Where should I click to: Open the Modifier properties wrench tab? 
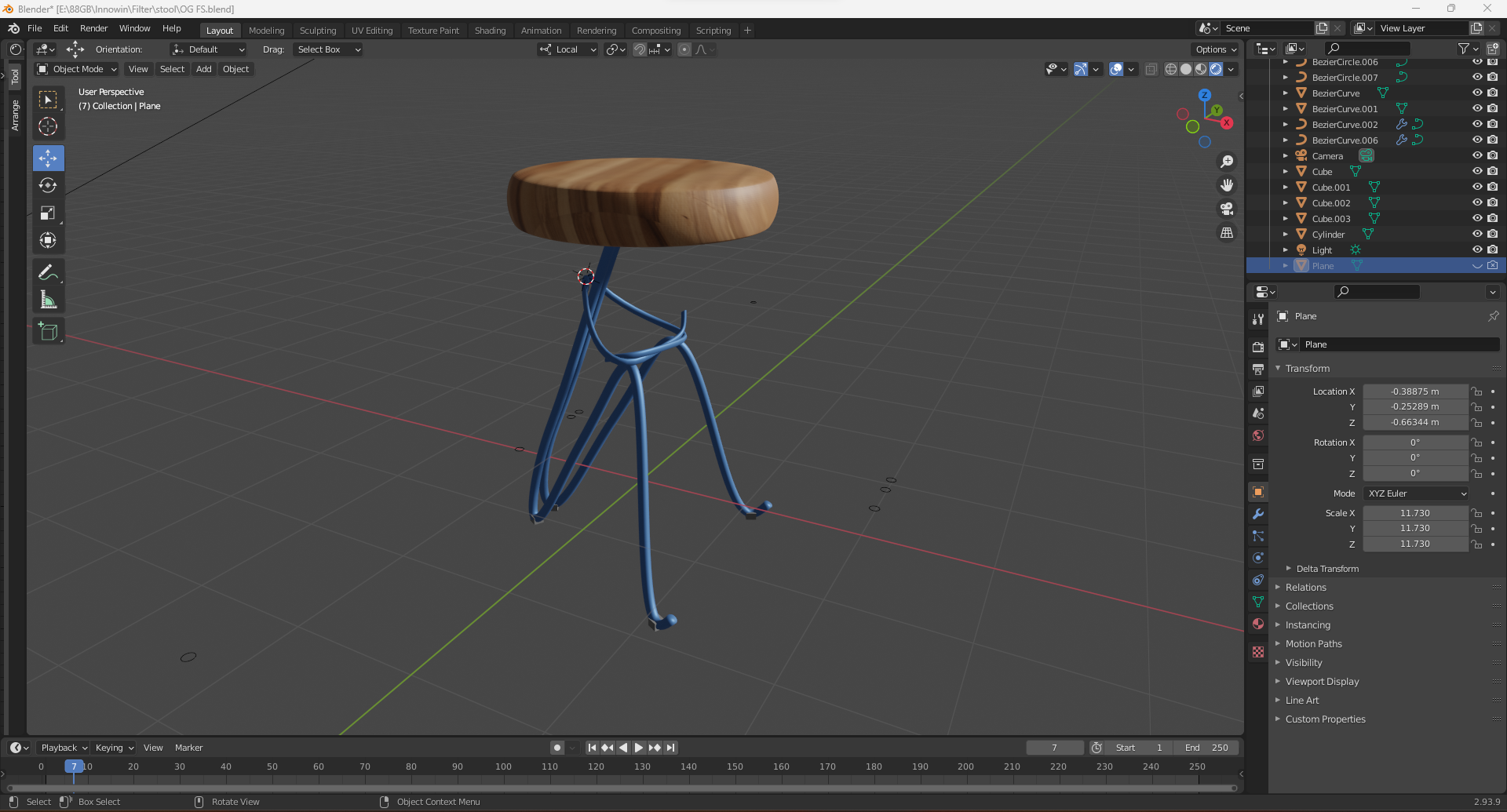1258,514
